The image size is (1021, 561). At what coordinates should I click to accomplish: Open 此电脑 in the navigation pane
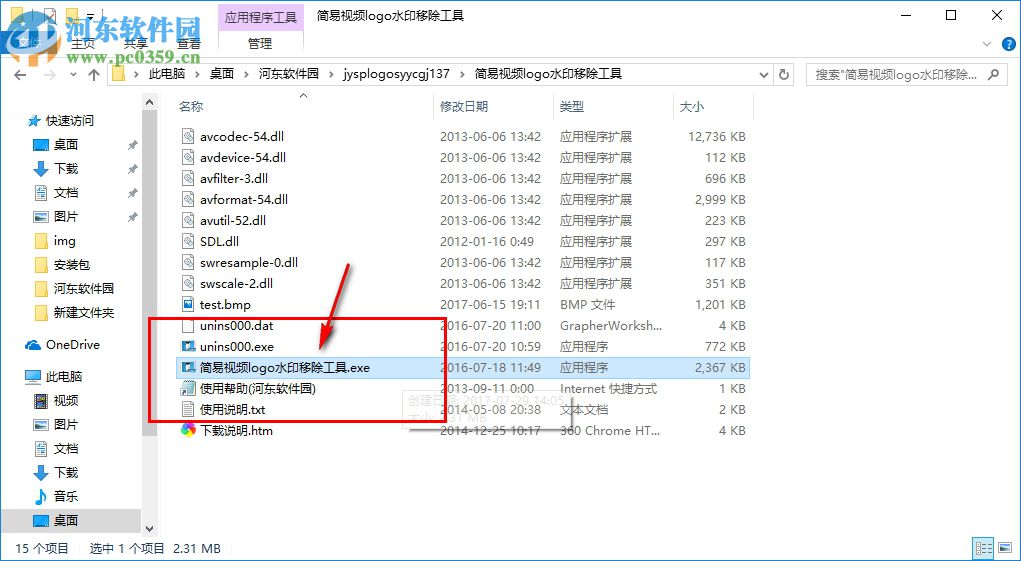click(x=54, y=377)
